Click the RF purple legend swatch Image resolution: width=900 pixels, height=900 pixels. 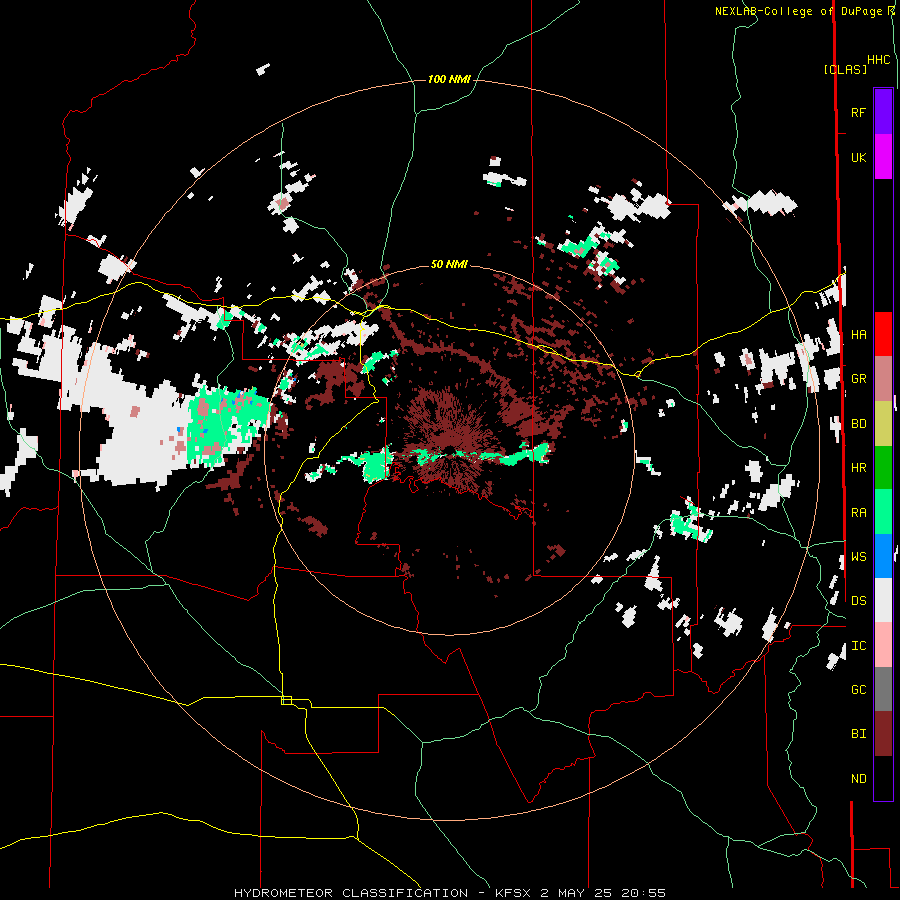click(883, 112)
